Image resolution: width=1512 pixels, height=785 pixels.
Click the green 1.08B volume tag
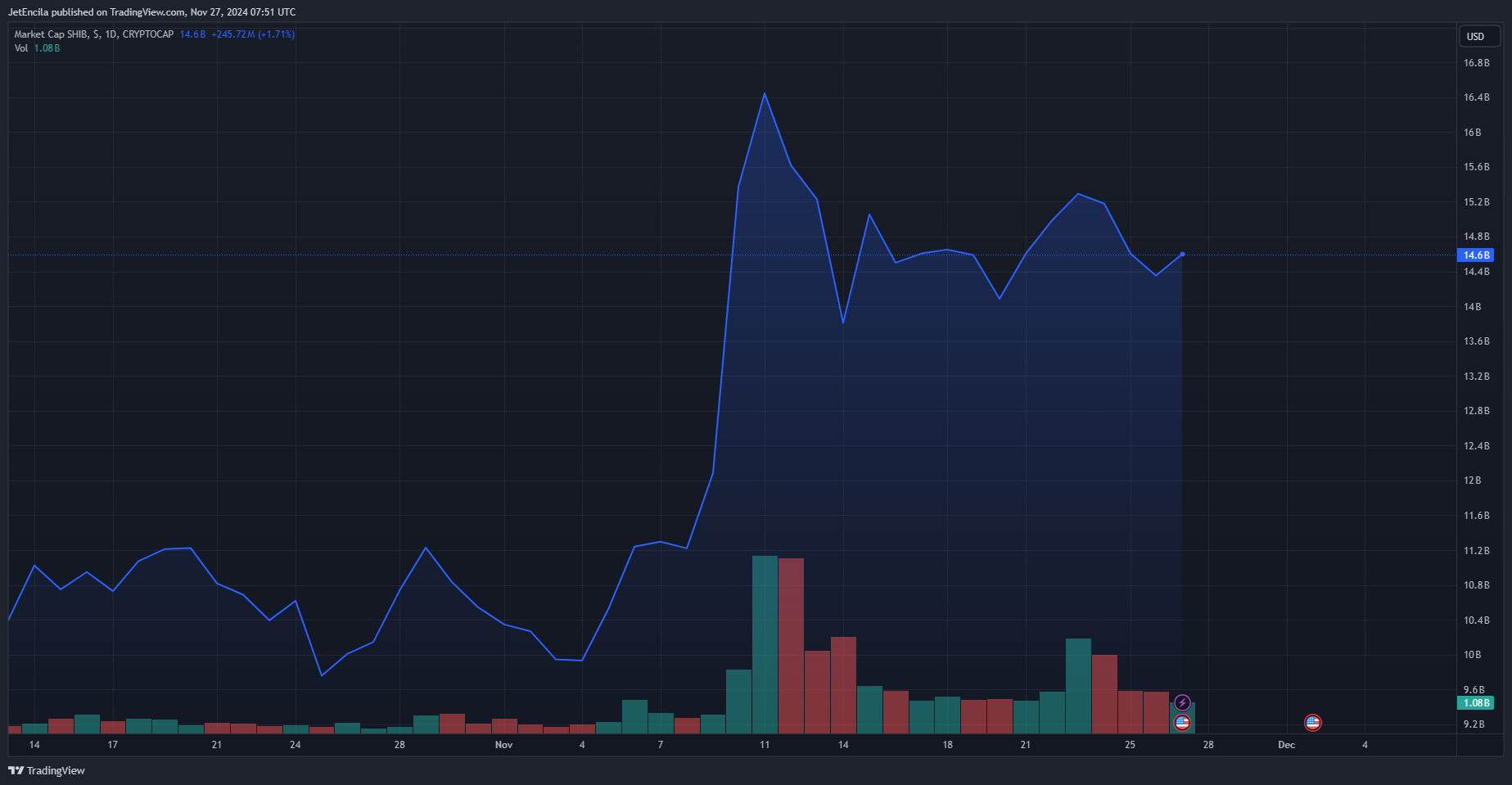[x=1476, y=703]
